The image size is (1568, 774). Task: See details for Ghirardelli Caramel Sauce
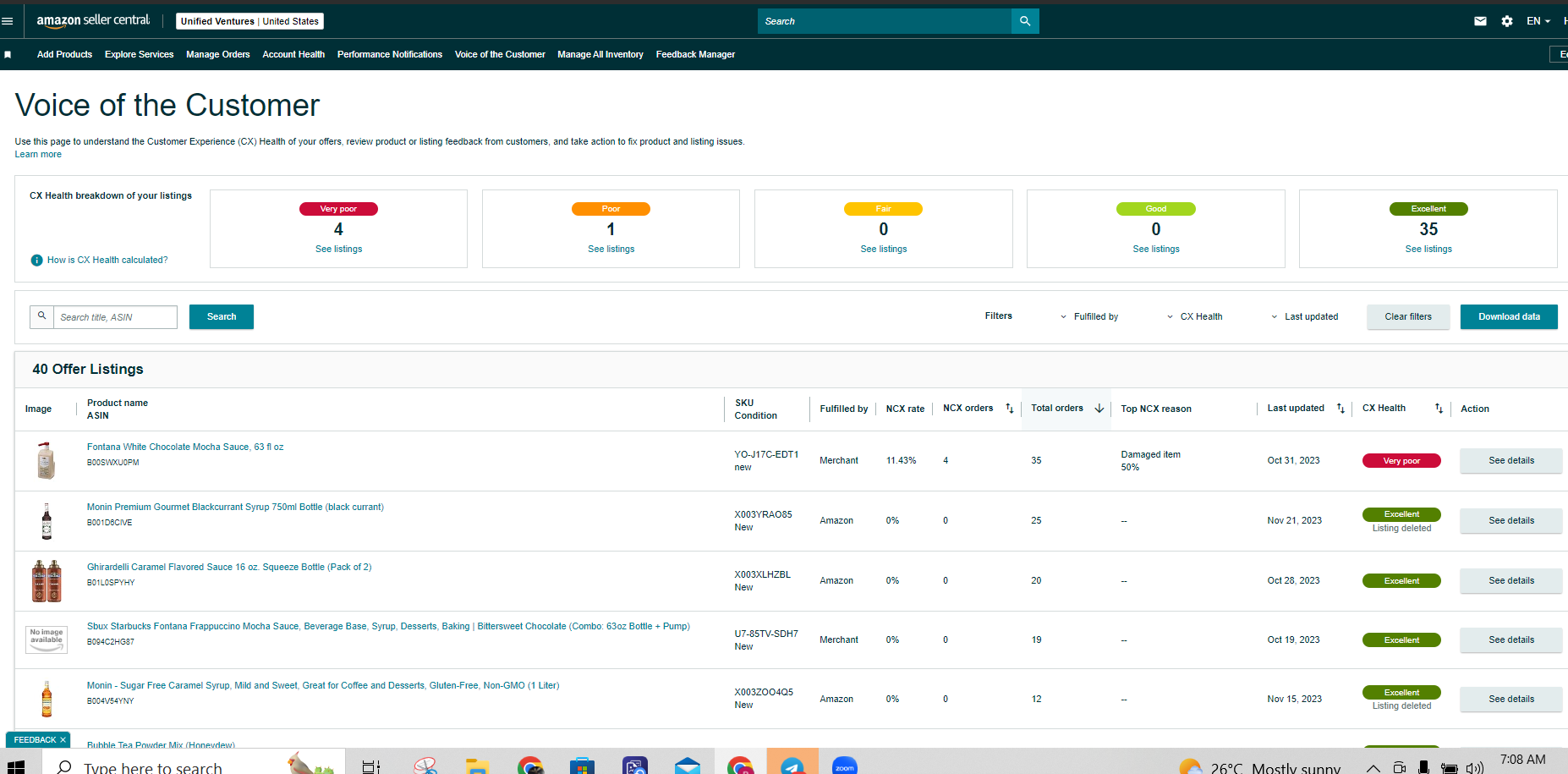(x=1511, y=581)
